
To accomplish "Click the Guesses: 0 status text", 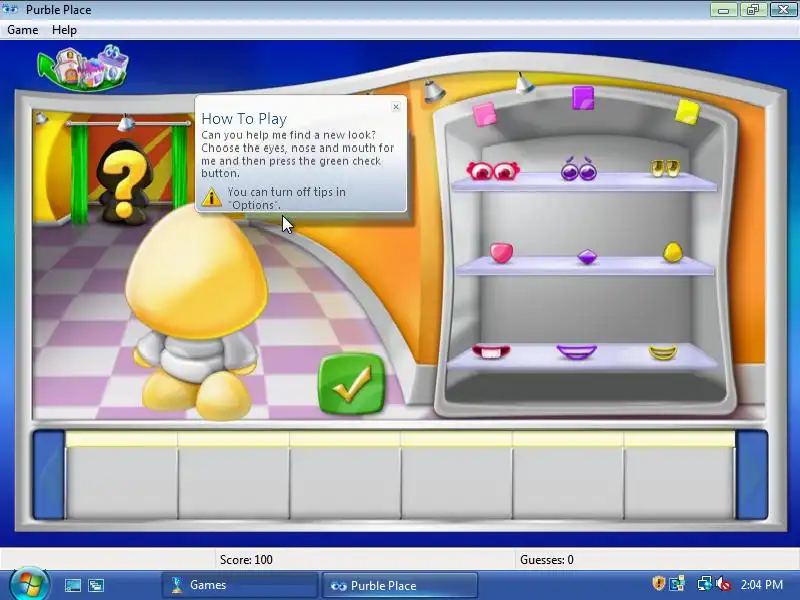I will pos(546,560).
